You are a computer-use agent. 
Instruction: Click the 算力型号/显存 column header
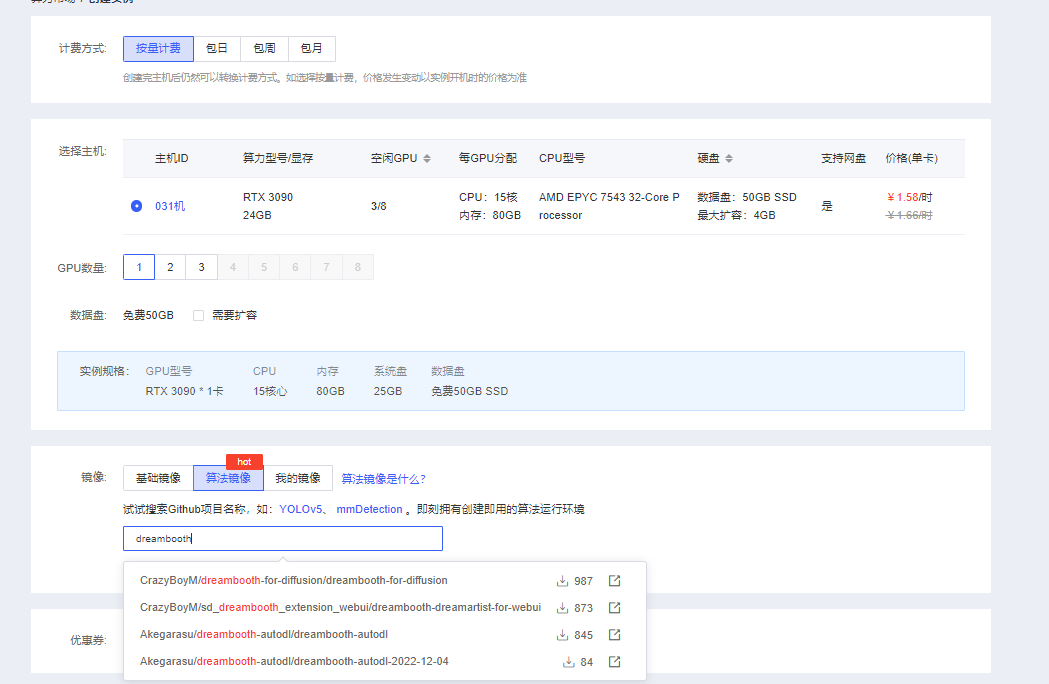click(278, 159)
